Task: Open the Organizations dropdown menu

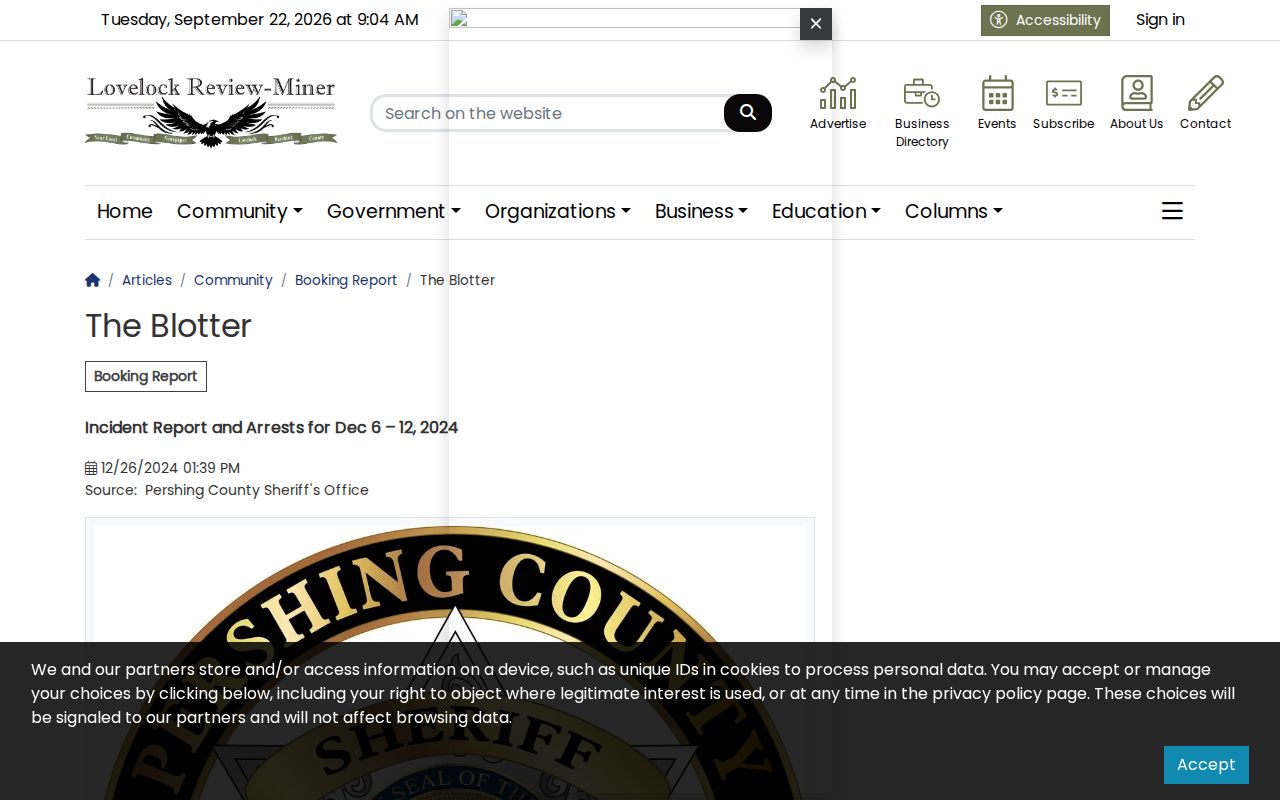Action: (558, 211)
